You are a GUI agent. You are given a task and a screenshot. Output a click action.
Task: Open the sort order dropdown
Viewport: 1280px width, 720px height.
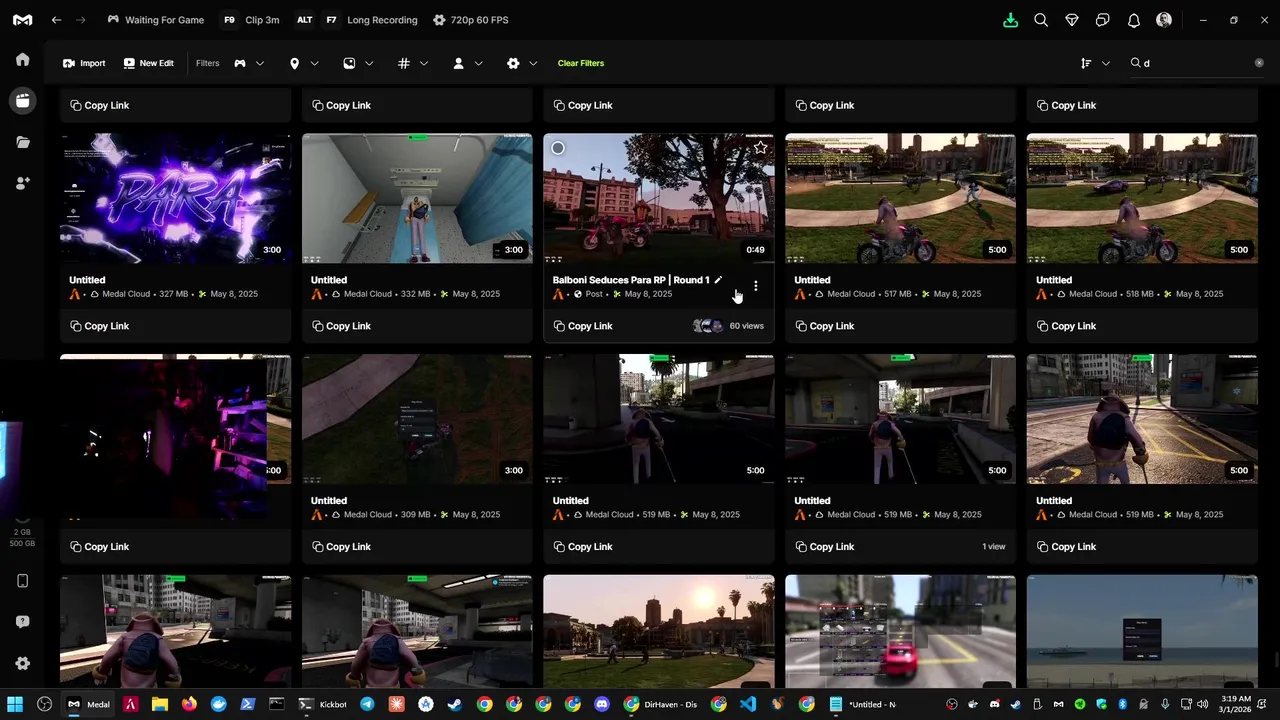click(1096, 63)
